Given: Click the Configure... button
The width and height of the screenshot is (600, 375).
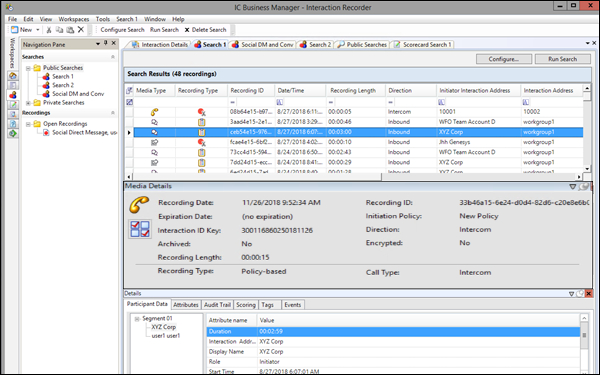Looking at the screenshot, I should pos(504,59).
